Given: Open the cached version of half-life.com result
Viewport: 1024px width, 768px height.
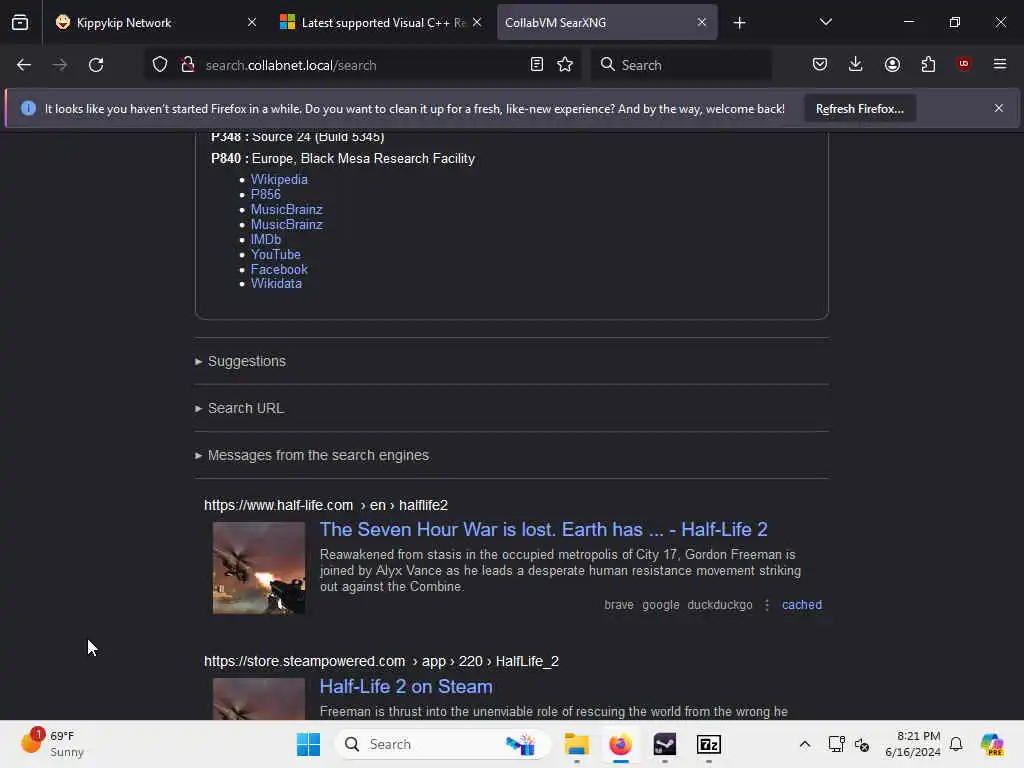Looking at the screenshot, I should pyautogui.click(x=802, y=605).
